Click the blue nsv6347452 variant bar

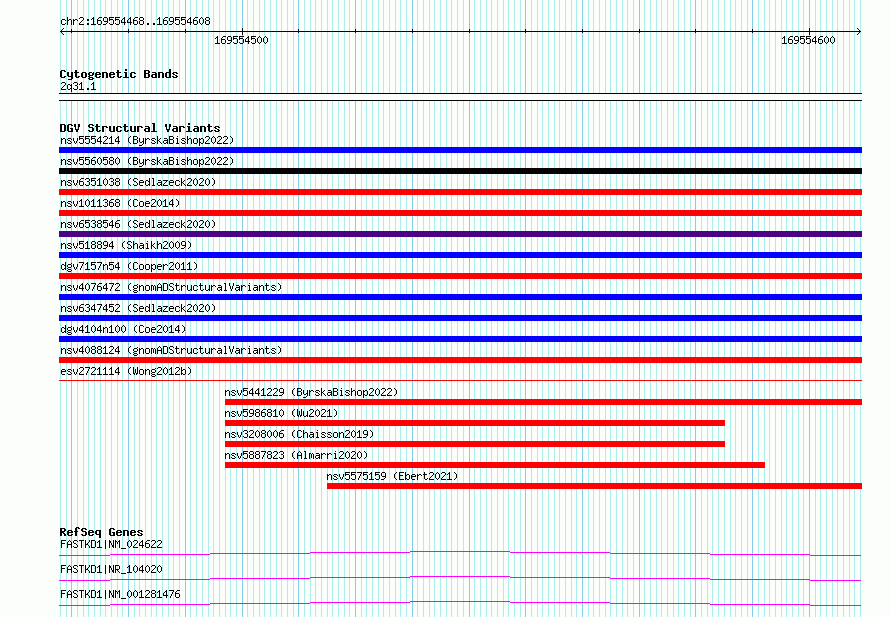pos(460,318)
